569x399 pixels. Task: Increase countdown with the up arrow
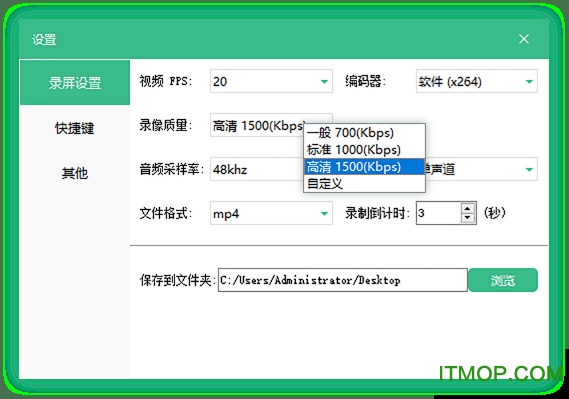tap(468, 209)
